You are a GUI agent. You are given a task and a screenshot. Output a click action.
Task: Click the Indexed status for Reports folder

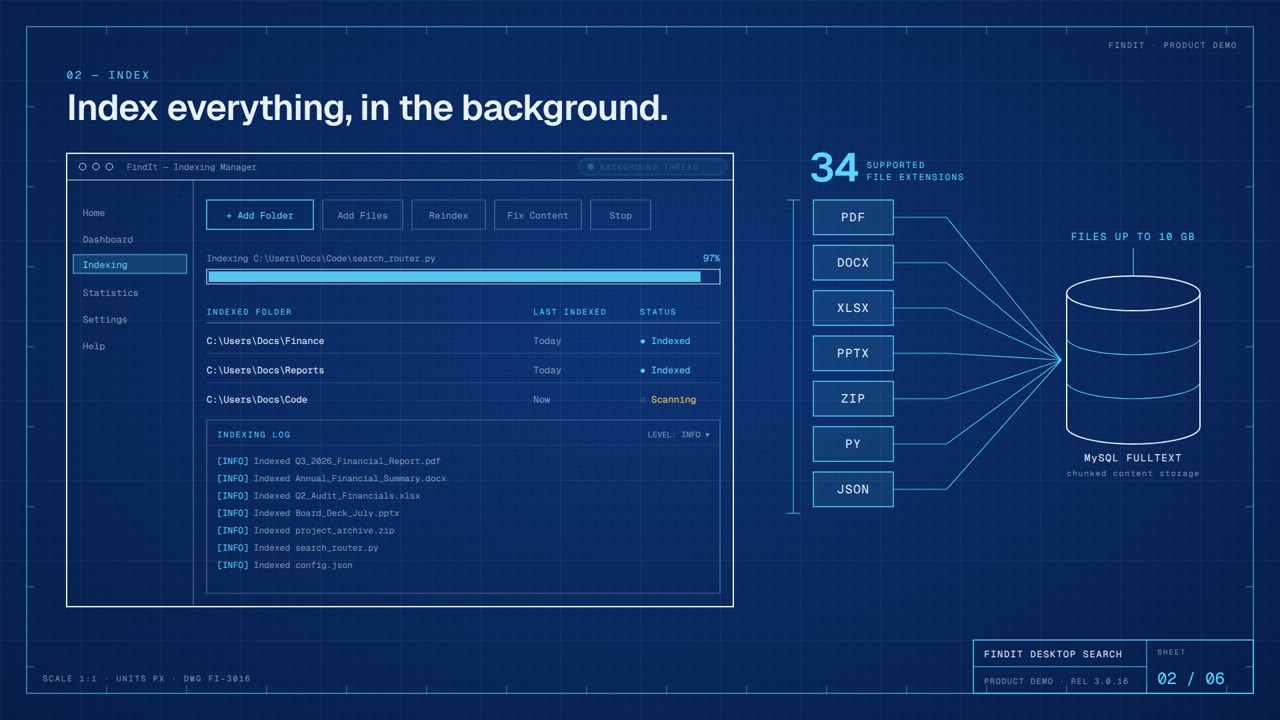(x=665, y=370)
